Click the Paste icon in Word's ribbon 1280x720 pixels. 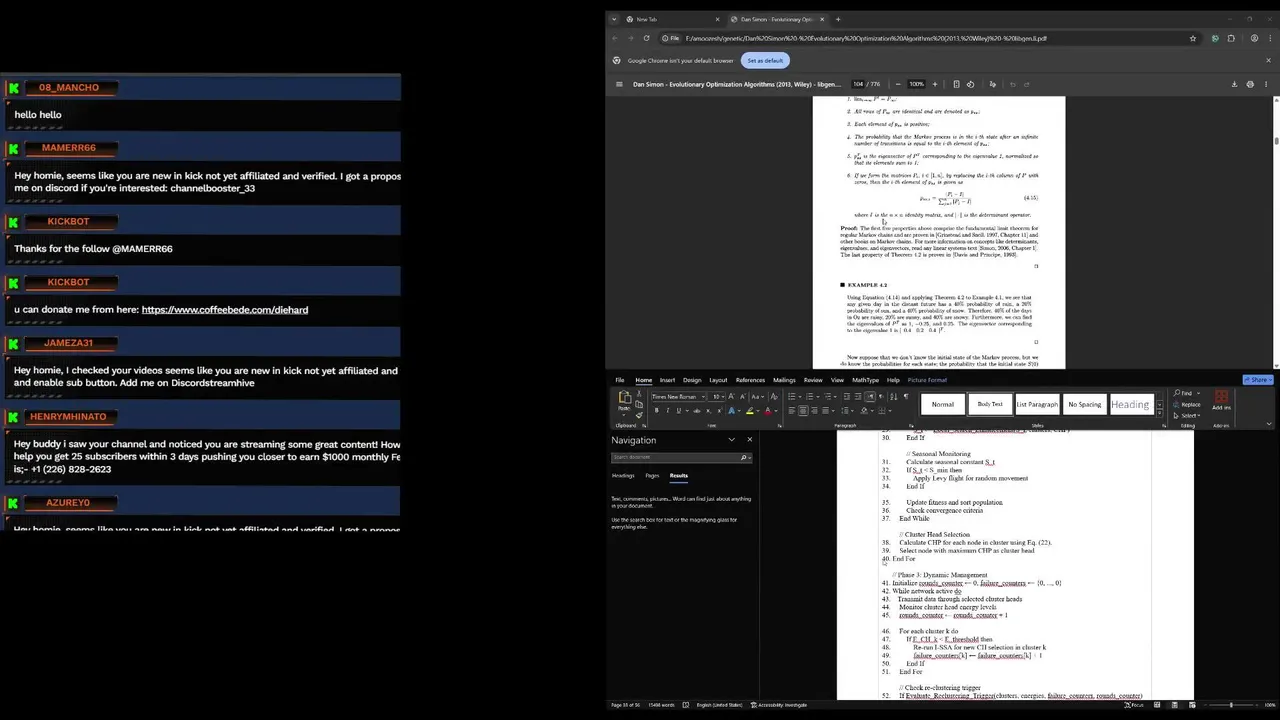pos(625,400)
